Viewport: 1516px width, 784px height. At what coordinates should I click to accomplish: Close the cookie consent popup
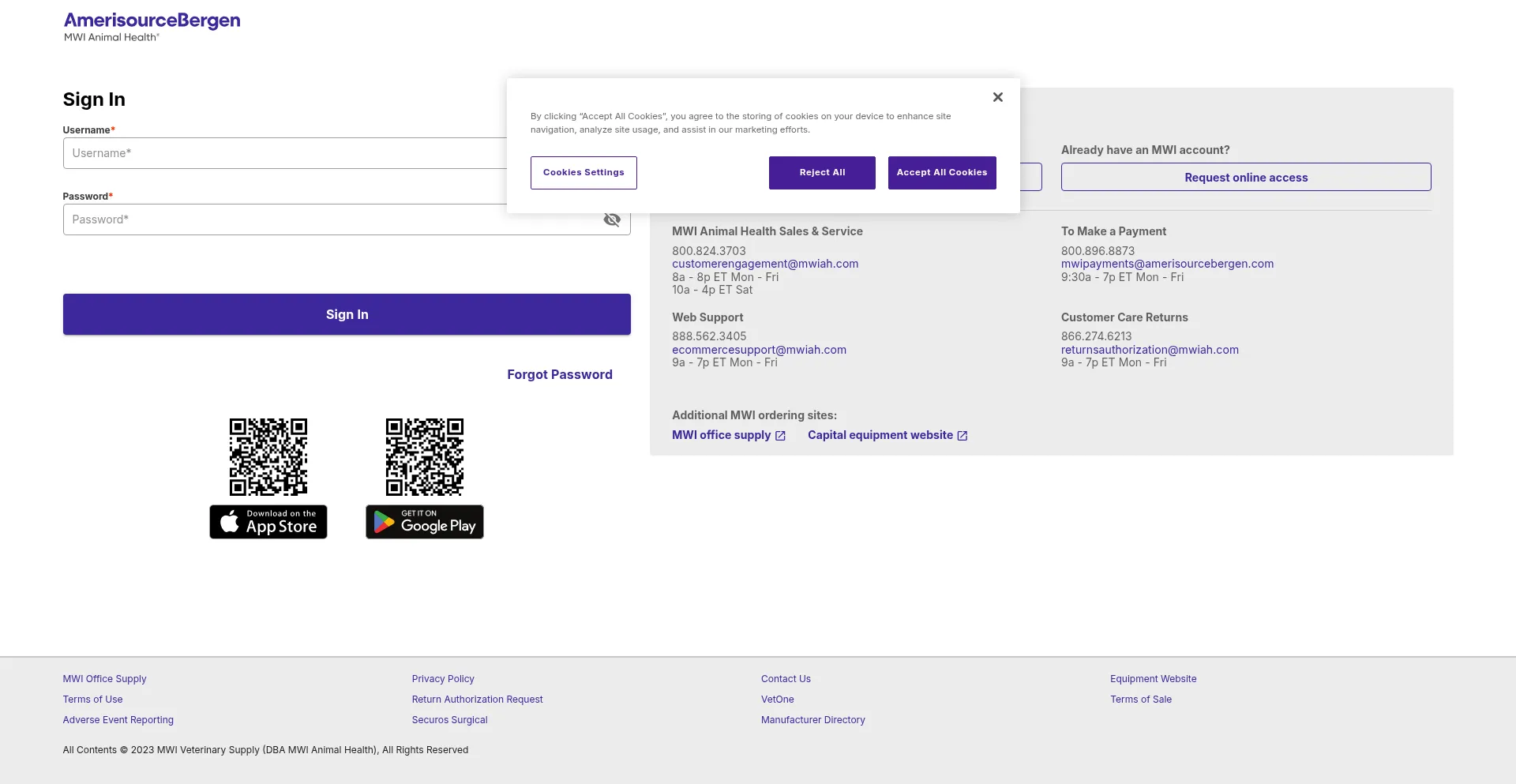tap(997, 97)
